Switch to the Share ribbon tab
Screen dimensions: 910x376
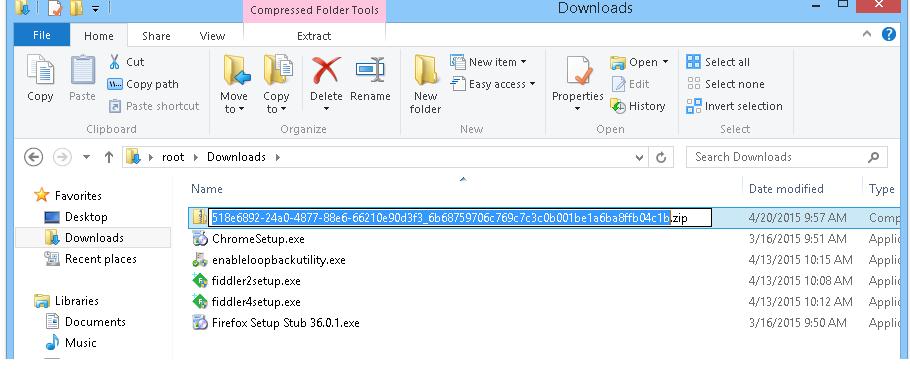click(x=156, y=36)
